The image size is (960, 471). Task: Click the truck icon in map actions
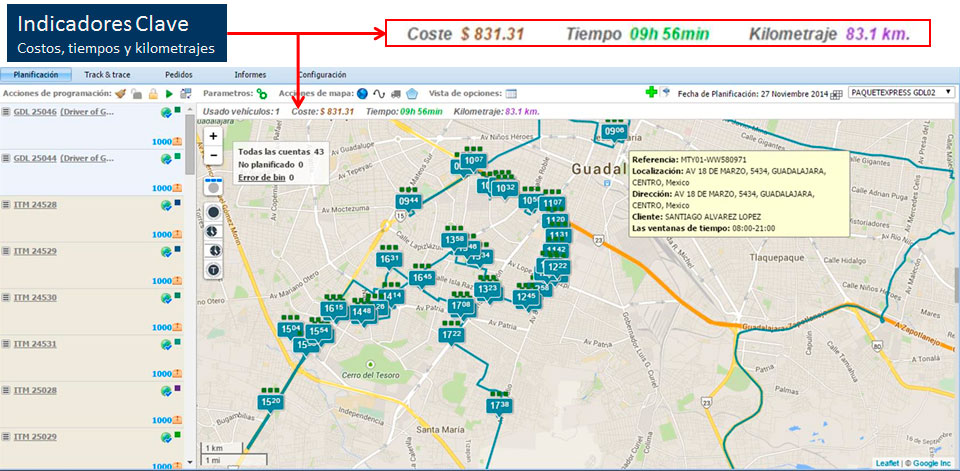[395, 93]
